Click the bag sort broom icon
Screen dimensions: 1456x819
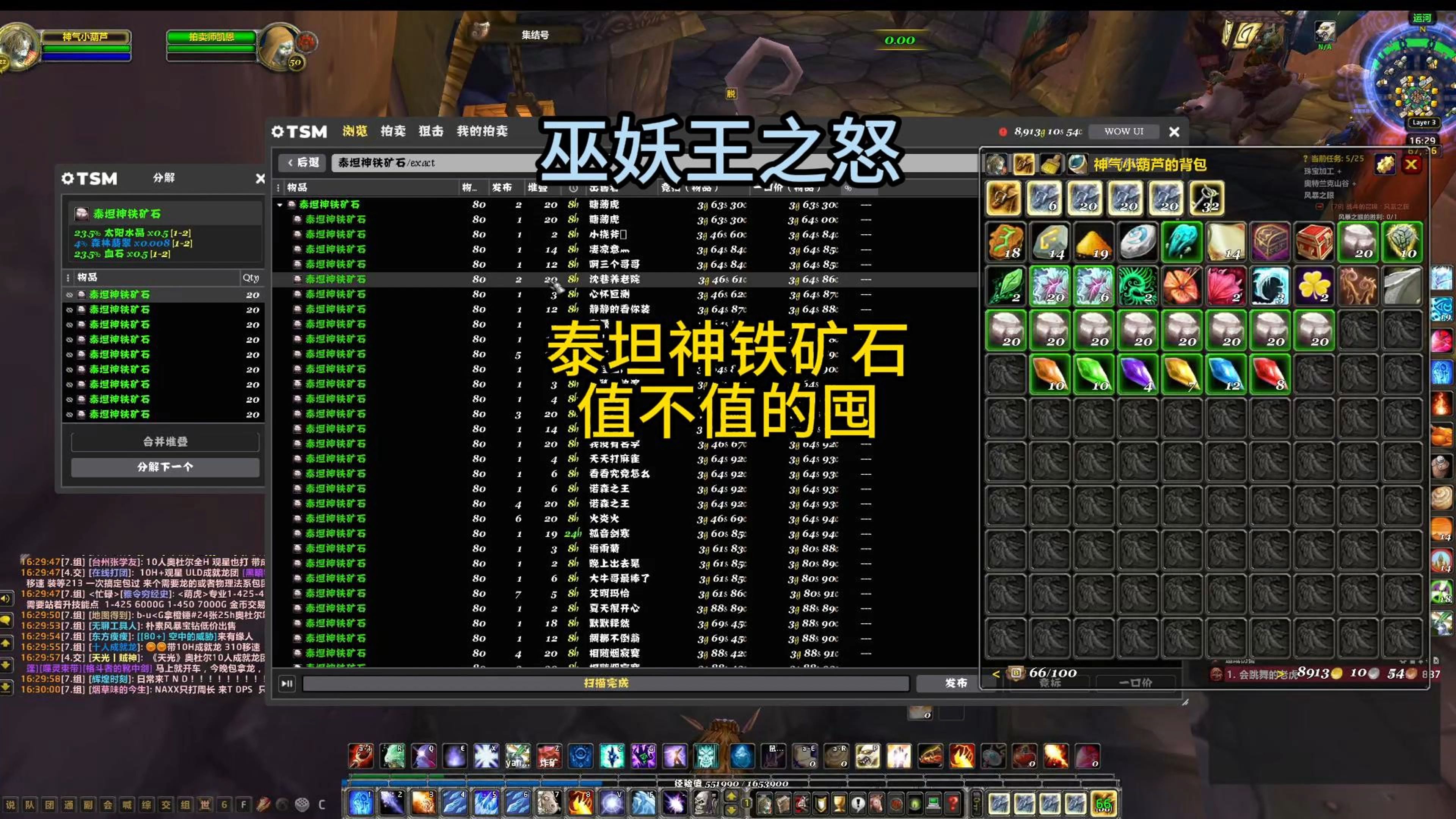pos(1051,165)
